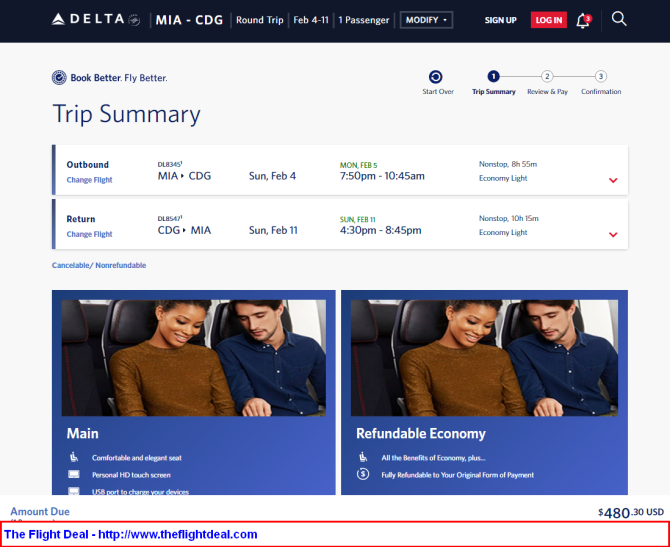Select the Confirmation step
670x547 pixels.
601,83
